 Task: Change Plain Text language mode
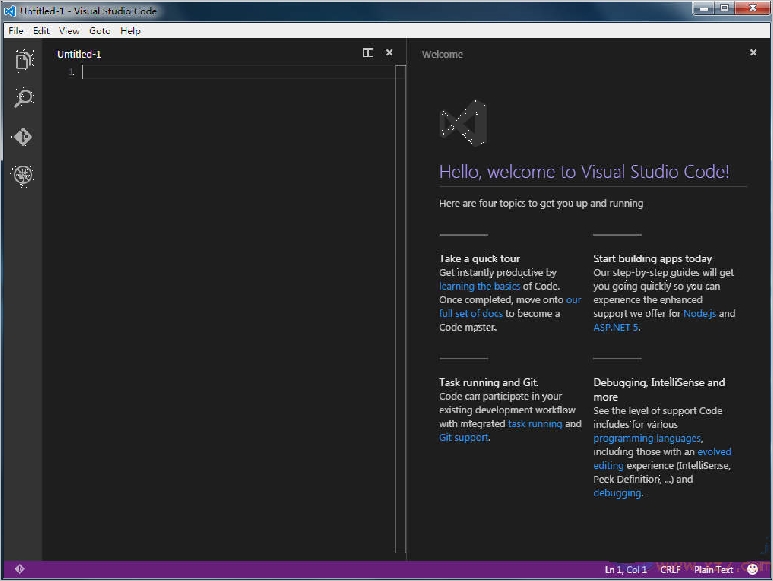click(713, 570)
